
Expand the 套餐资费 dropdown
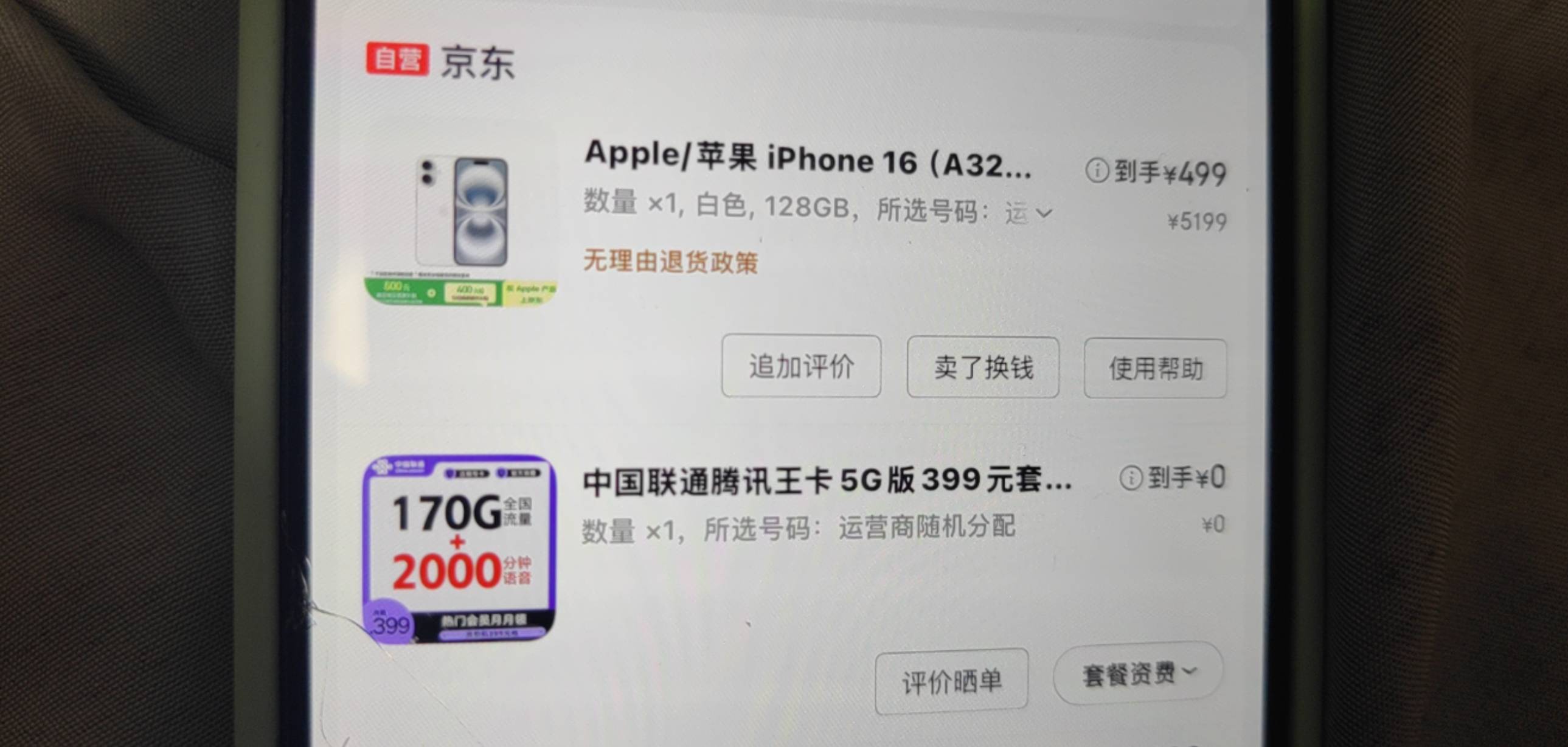tap(1138, 674)
